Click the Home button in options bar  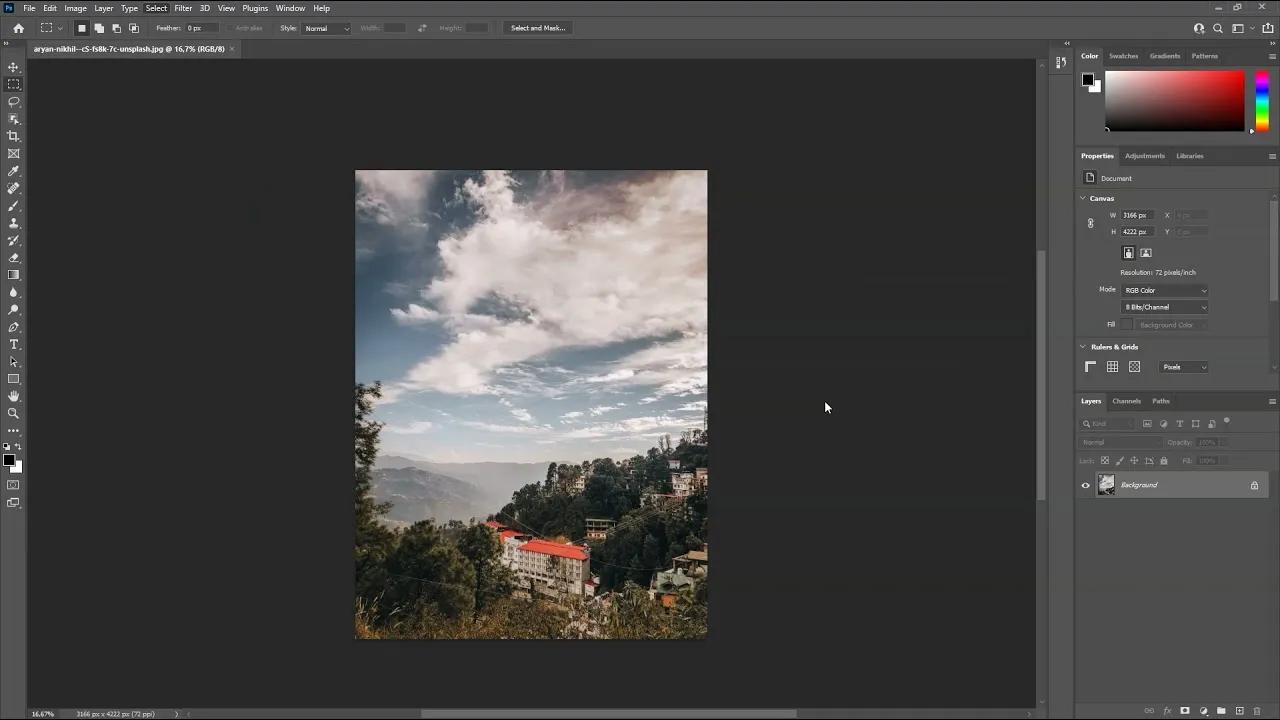(x=18, y=28)
